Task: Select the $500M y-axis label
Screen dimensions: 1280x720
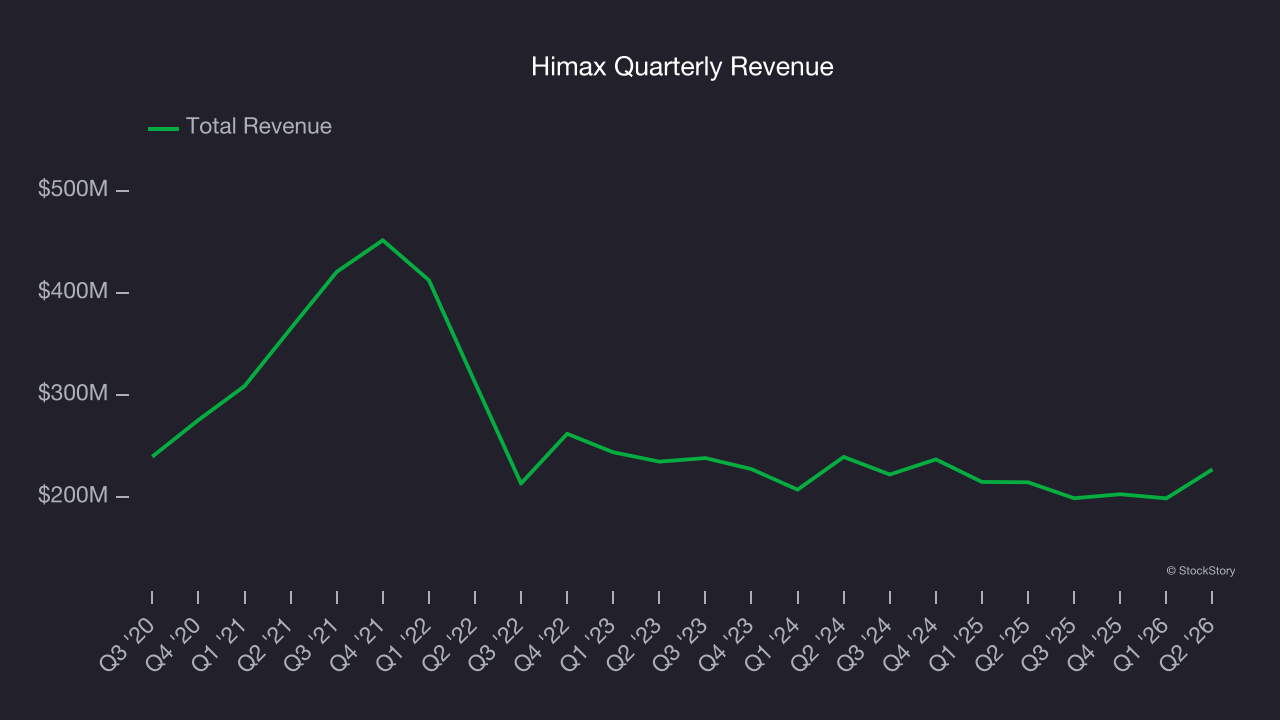Action: (73, 189)
